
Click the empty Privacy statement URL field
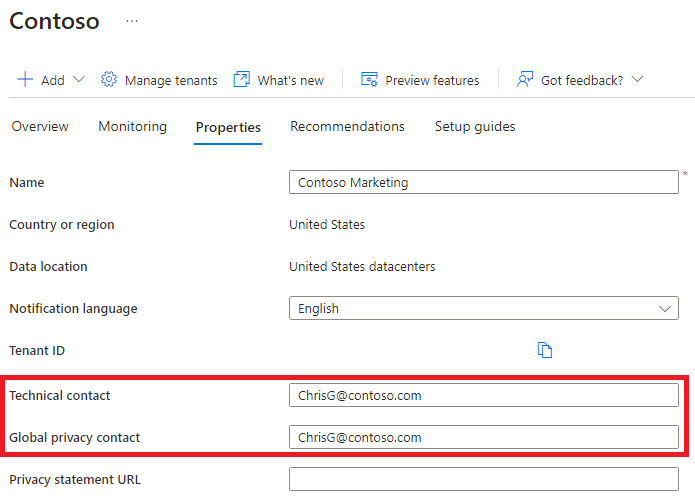point(484,479)
